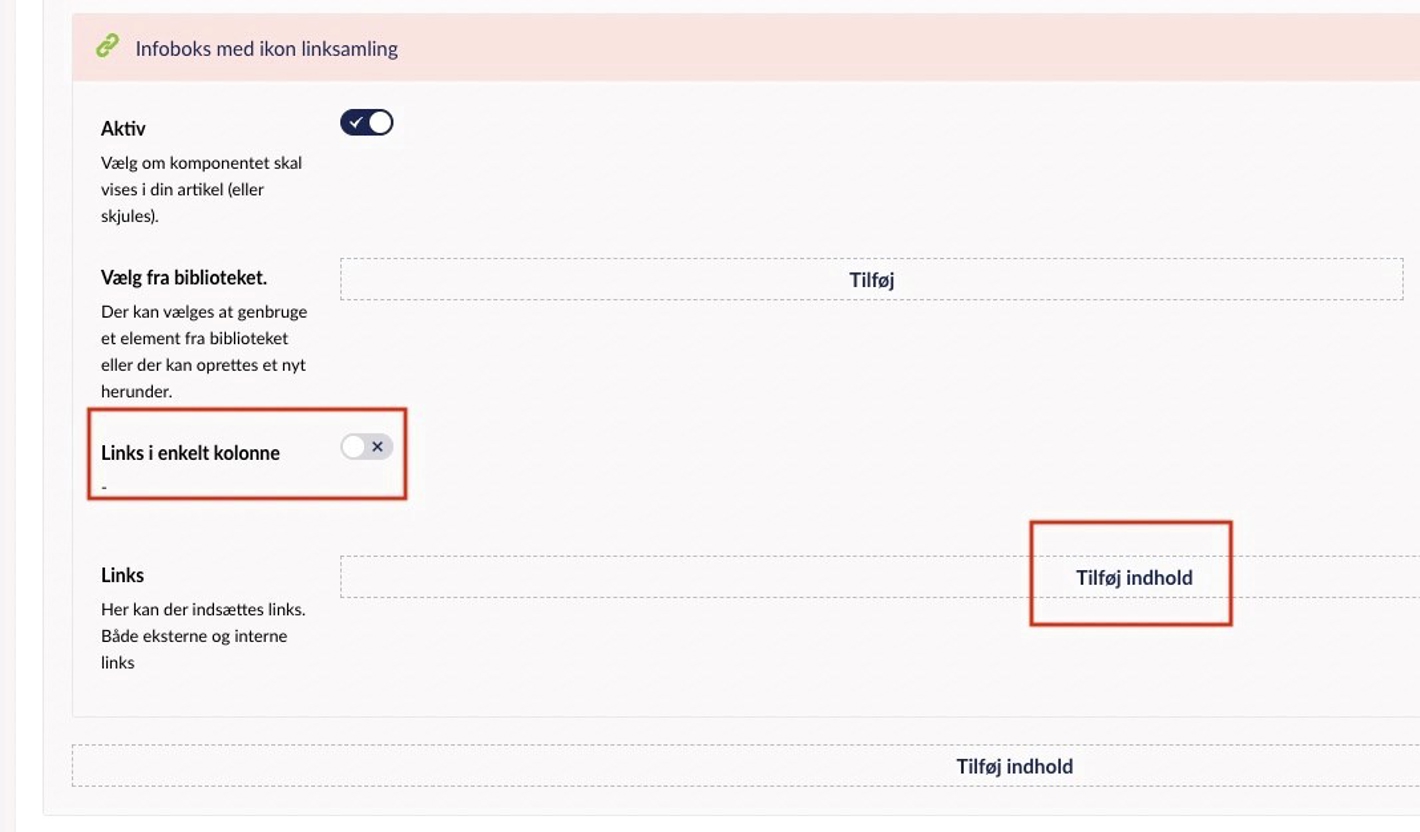
Task: Click the X icon in the column toggle
Action: [x=378, y=447]
